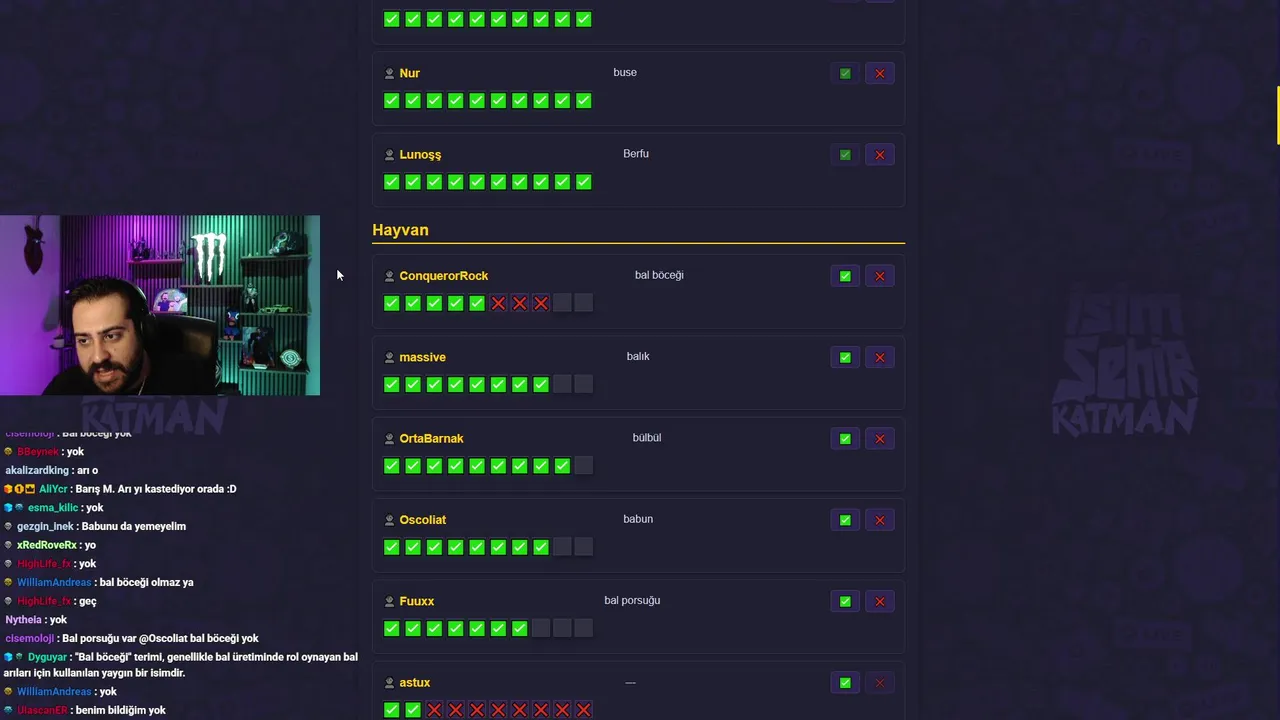Approve Lunoşş's answer "Berfu"
This screenshot has width=1280, height=720.
point(845,155)
